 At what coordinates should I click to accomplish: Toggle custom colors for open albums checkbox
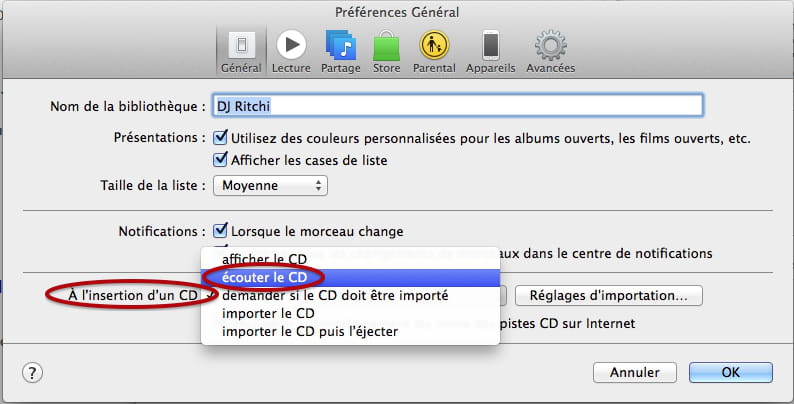tap(220, 137)
